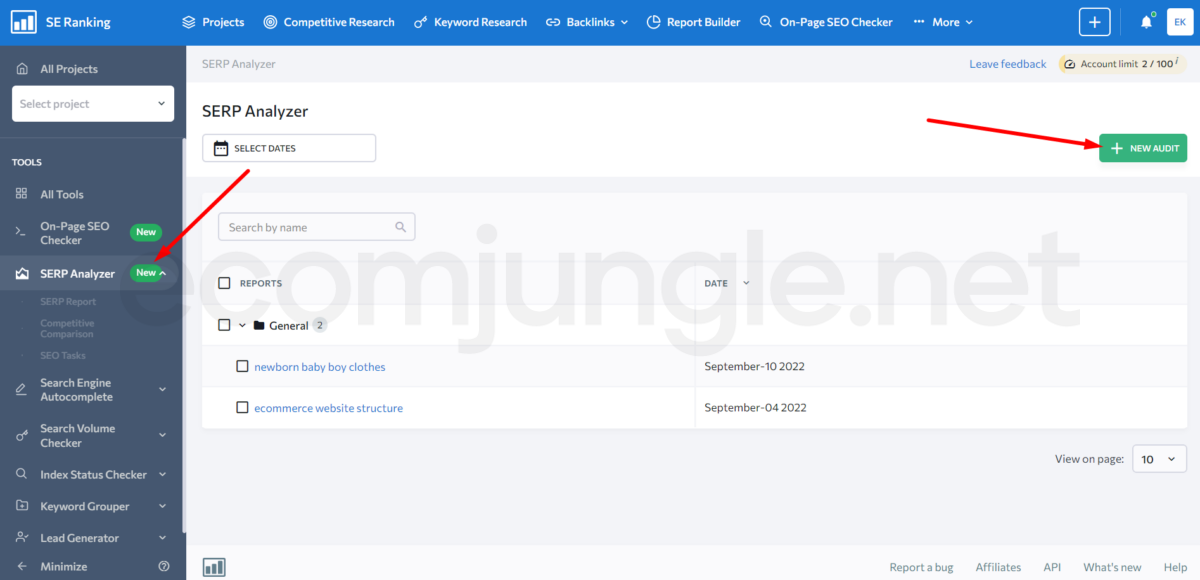Click the Search by name field

pyautogui.click(x=308, y=227)
